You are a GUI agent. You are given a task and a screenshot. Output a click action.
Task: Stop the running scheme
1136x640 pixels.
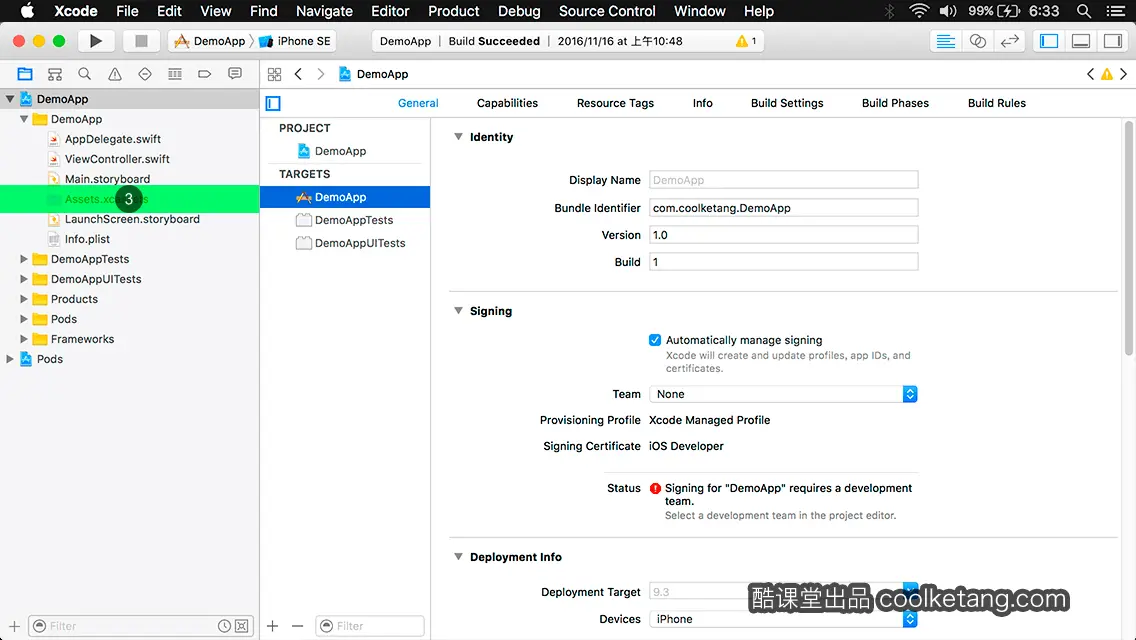point(141,41)
